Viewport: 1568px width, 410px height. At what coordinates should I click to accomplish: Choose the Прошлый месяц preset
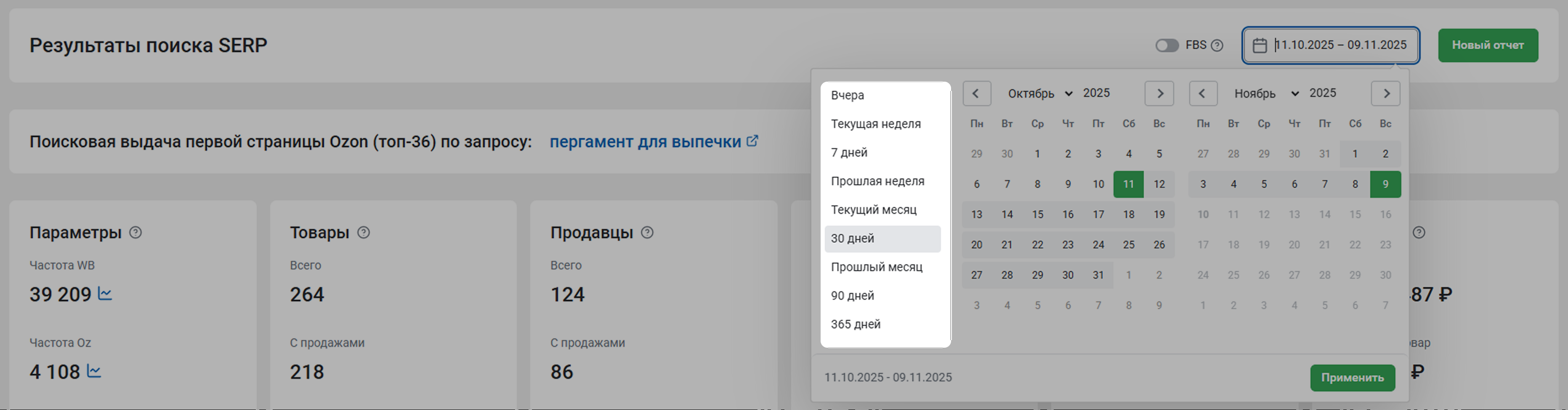tap(877, 267)
